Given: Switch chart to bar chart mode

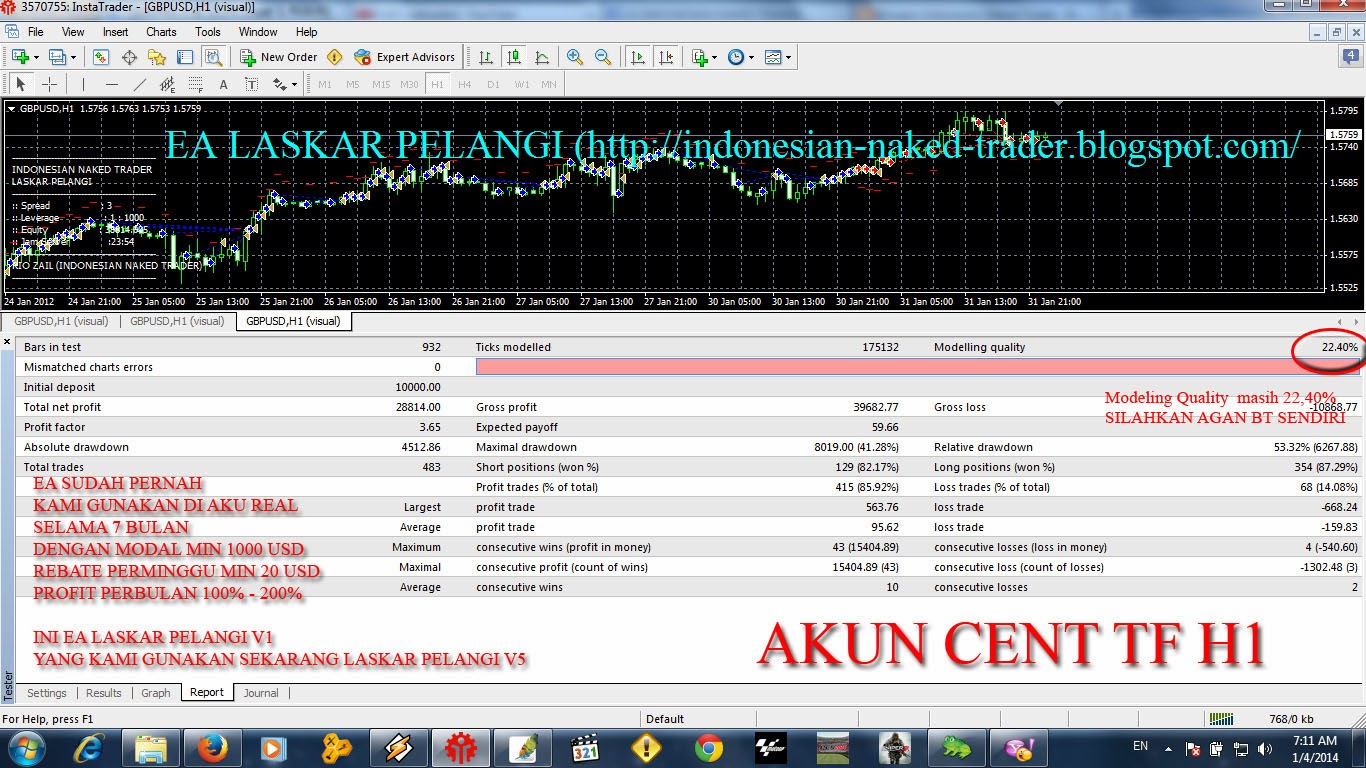Looking at the screenshot, I should tap(485, 57).
